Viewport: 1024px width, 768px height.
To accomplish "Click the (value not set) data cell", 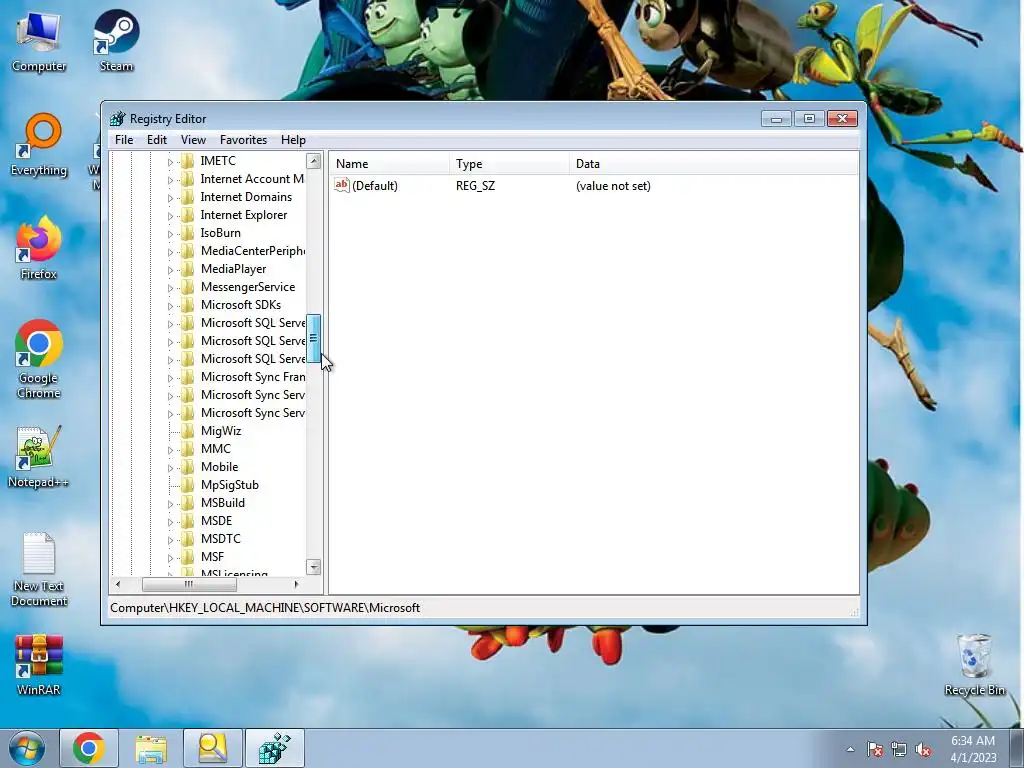I will [613, 186].
